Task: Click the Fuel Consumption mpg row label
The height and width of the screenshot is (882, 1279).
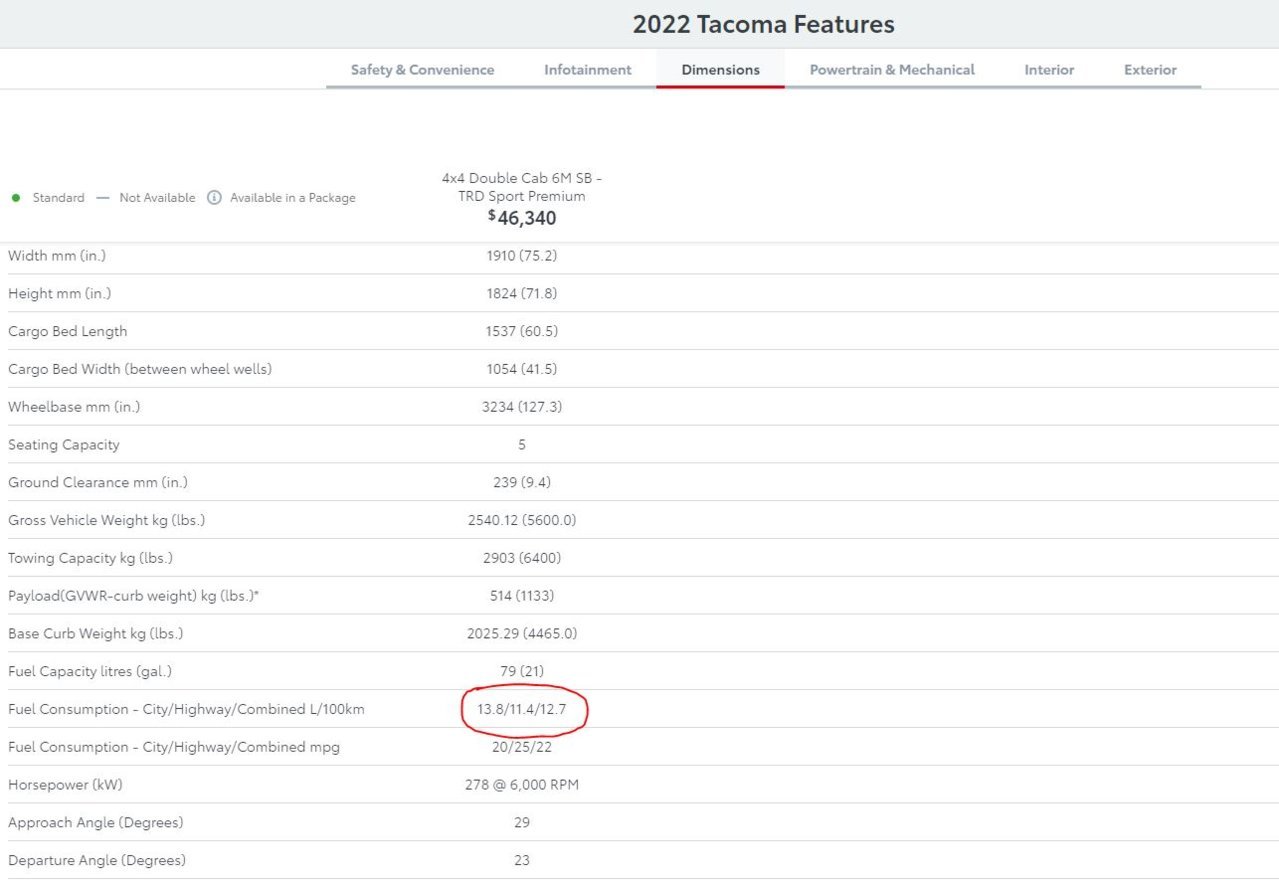Action: pos(174,747)
